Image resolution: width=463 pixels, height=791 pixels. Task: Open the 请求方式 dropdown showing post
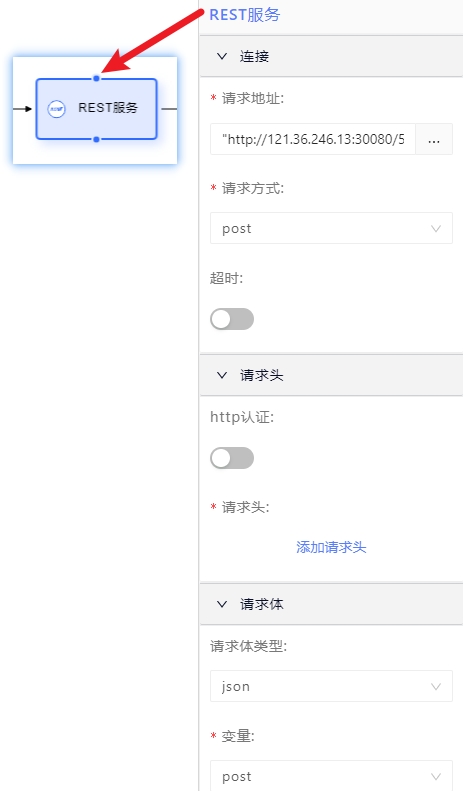(x=331, y=229)
